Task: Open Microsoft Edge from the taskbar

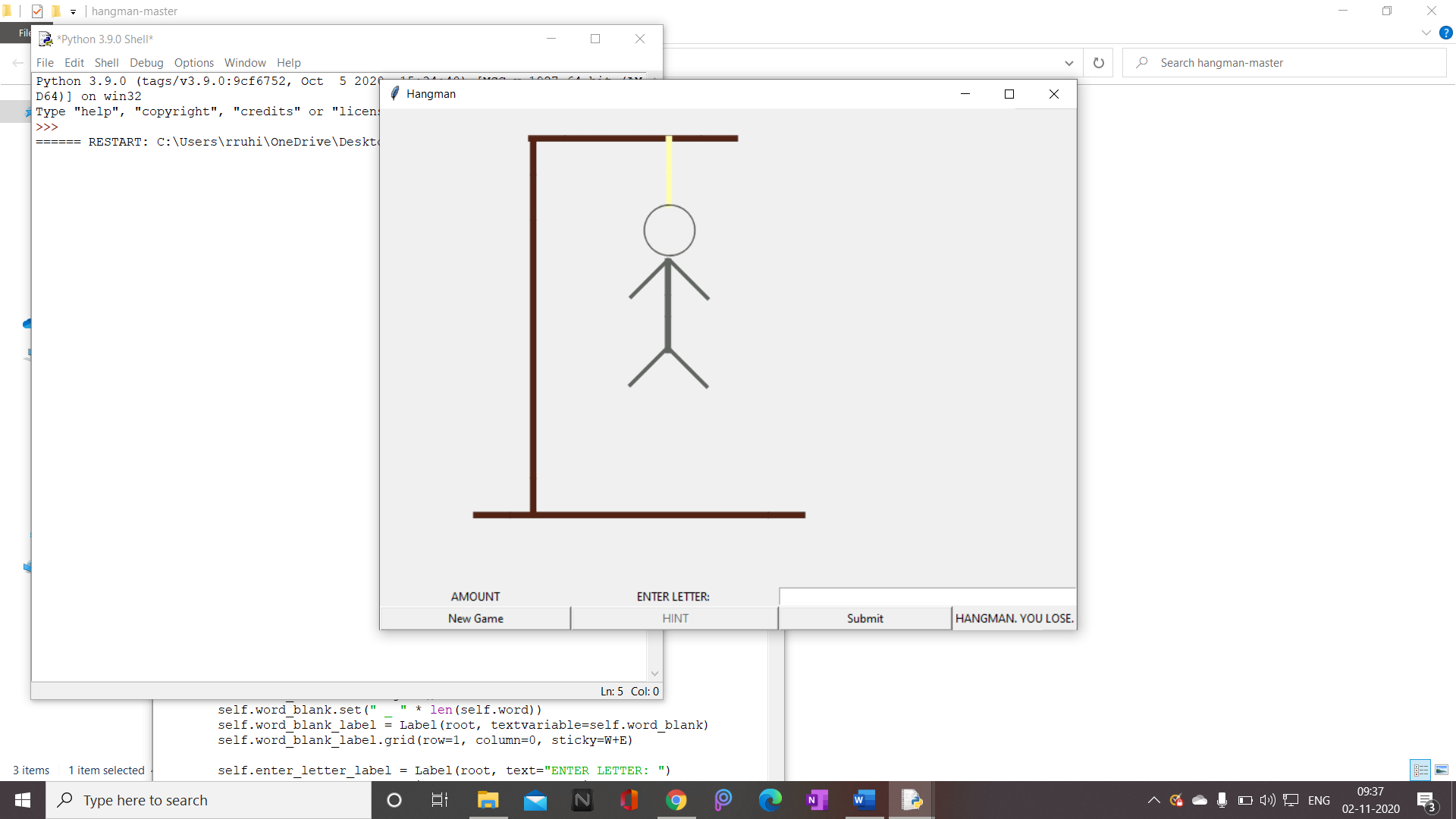Action: pos(770,800)
